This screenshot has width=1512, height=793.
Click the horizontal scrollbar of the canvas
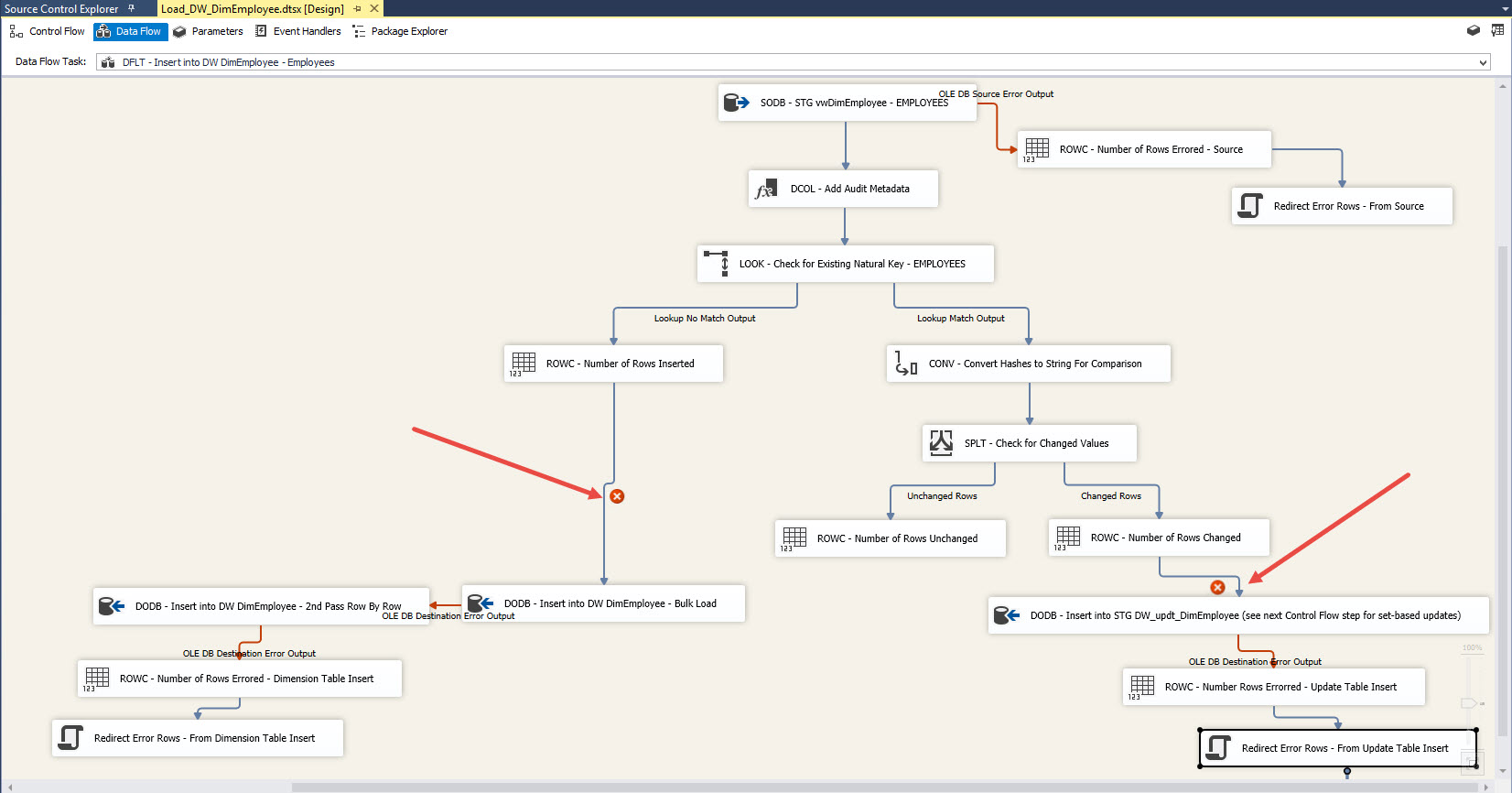tap(884, 788)
